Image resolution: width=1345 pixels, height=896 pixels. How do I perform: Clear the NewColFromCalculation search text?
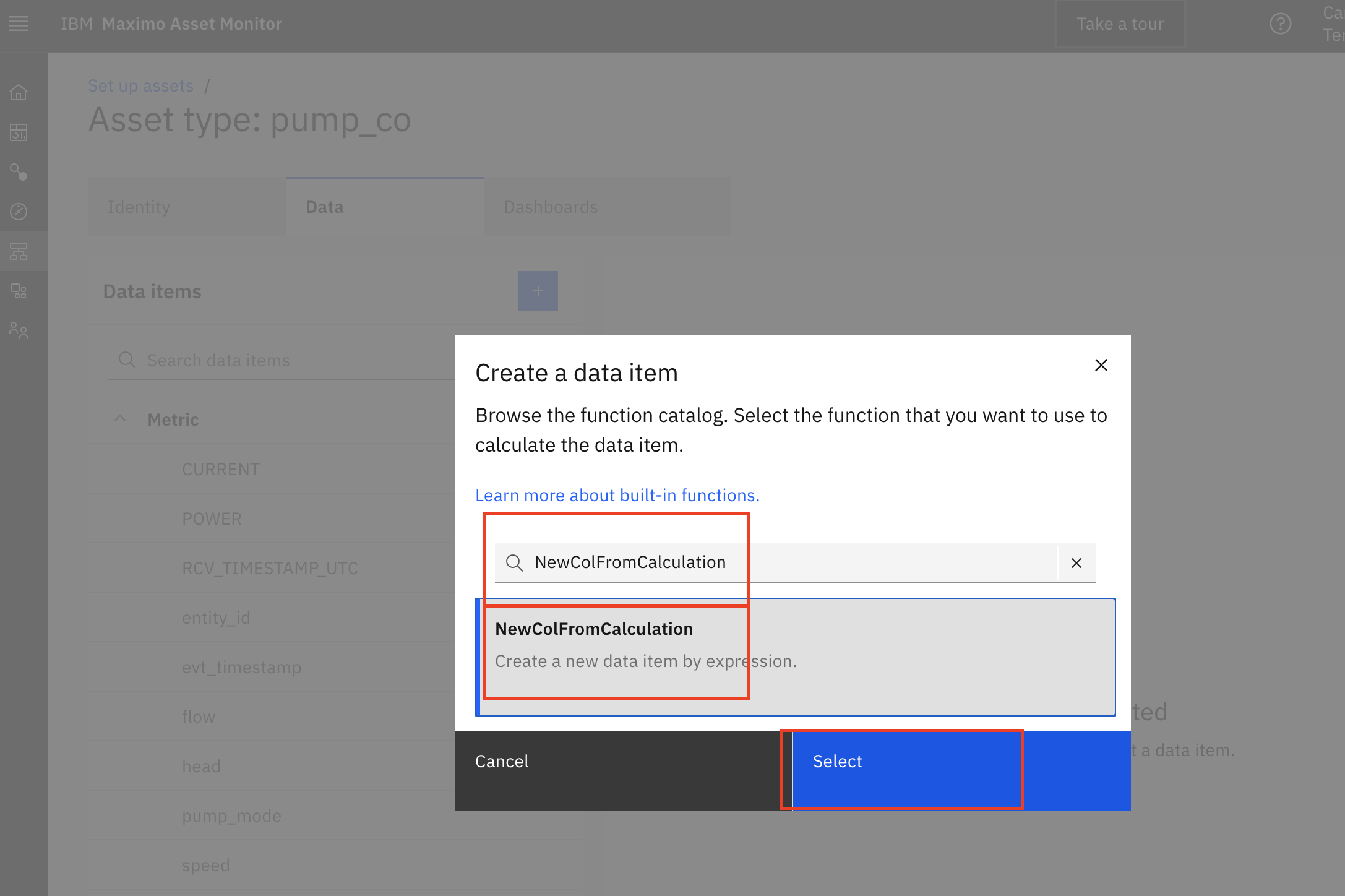[x=1076, y=562]
